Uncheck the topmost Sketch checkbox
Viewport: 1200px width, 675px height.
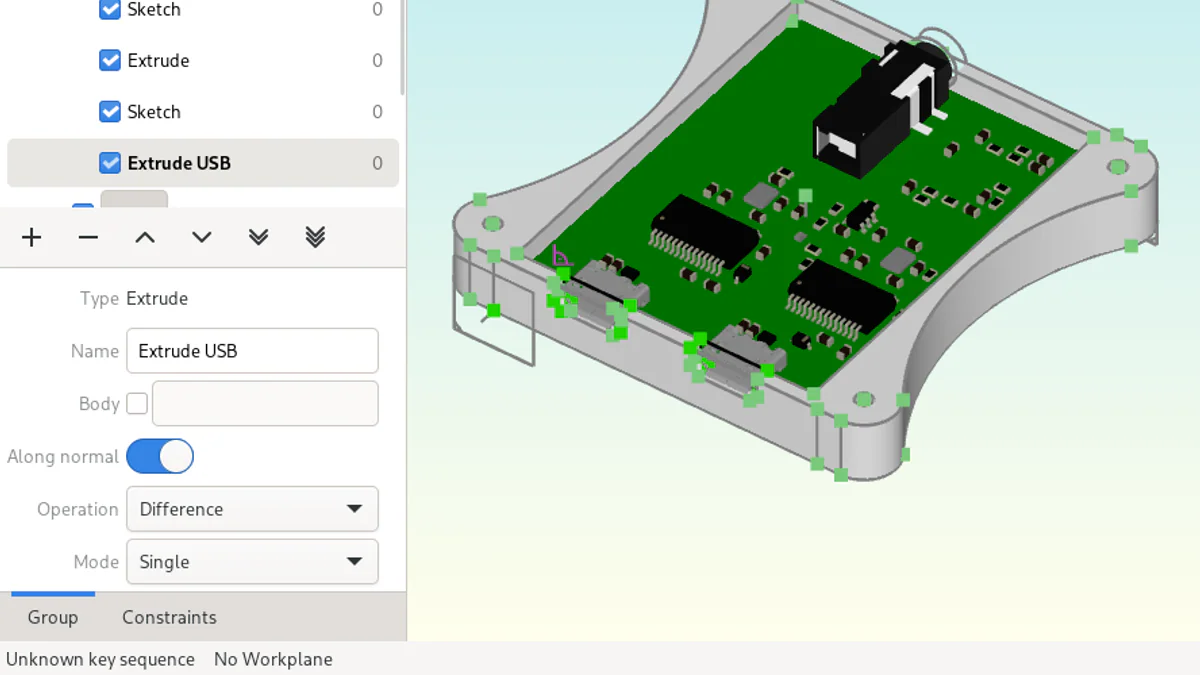[x=109, y=10]
